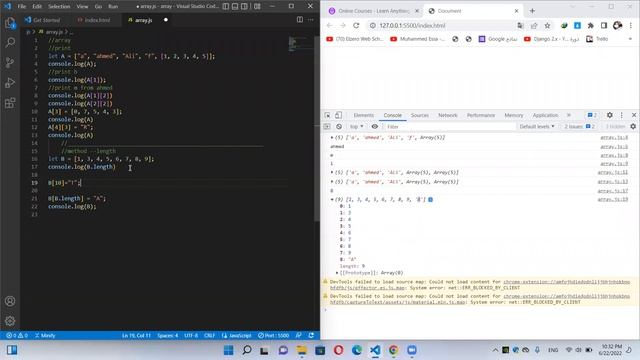Image resolution: width=640 pixels, height=360 pixels.
Task: Open Chrome Extensions puzzle icon
Action: [591, 25]
